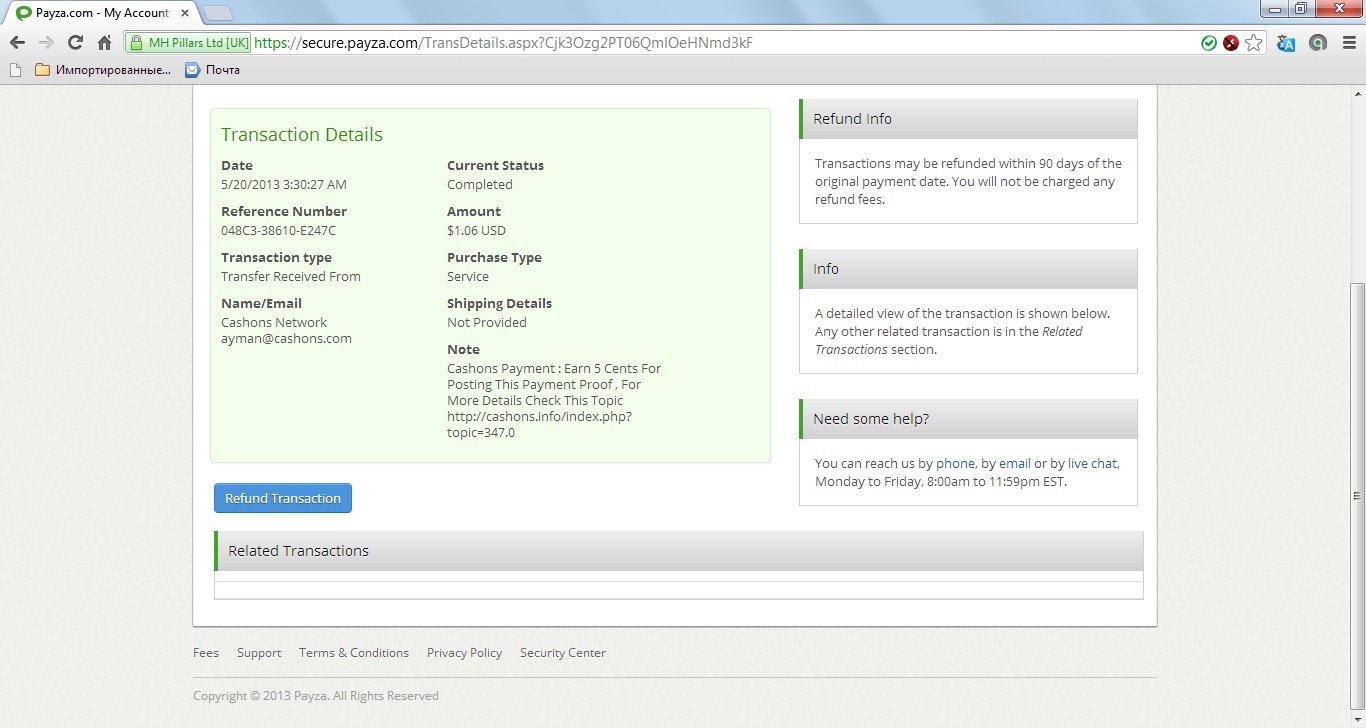
Task: Click the browser forward arrow
Action: tap(46, 43)
